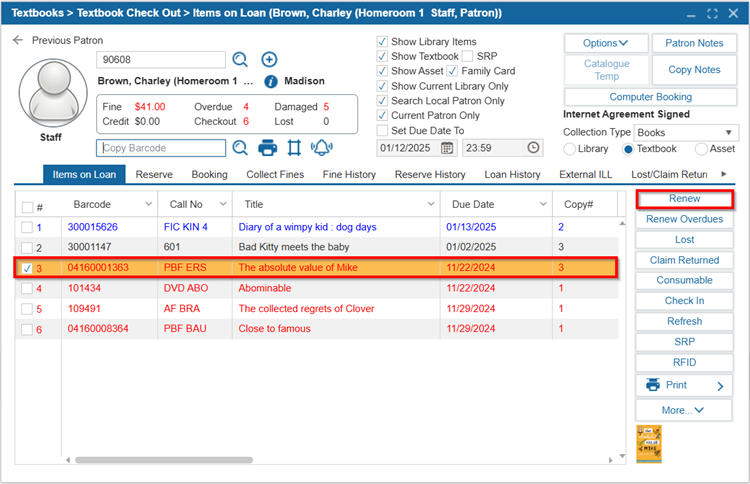The width and height of the screenshot is (750, 484).
Task: Open Call No column filter arrow
Action: (x=223, y=204)
